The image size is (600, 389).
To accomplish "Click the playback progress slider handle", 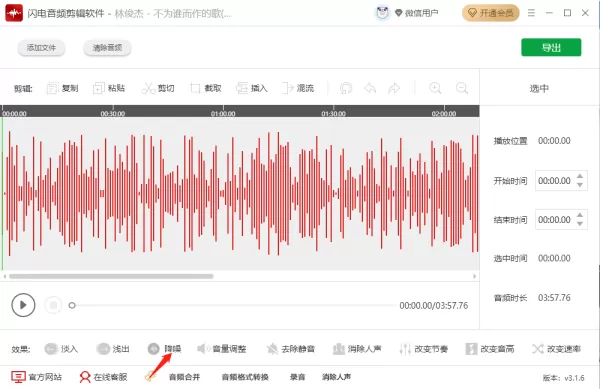I will click(72, 305).
